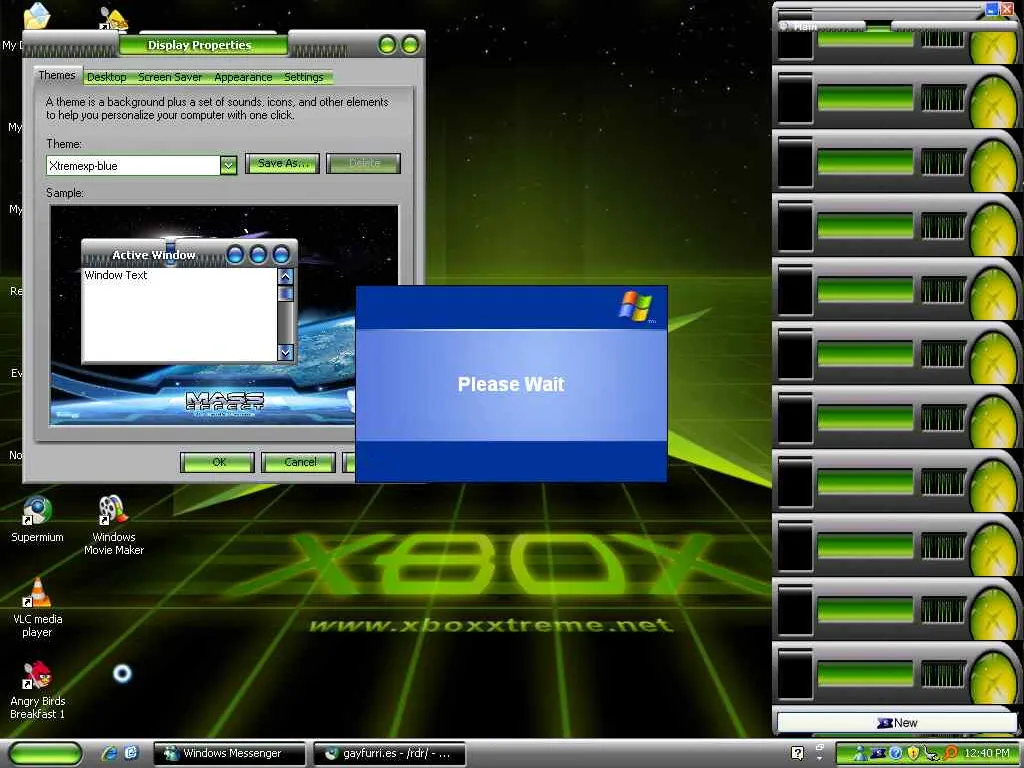Click the 12:40 PM system clock
This screenshot has height=768, width=1024.
[987, 753]
